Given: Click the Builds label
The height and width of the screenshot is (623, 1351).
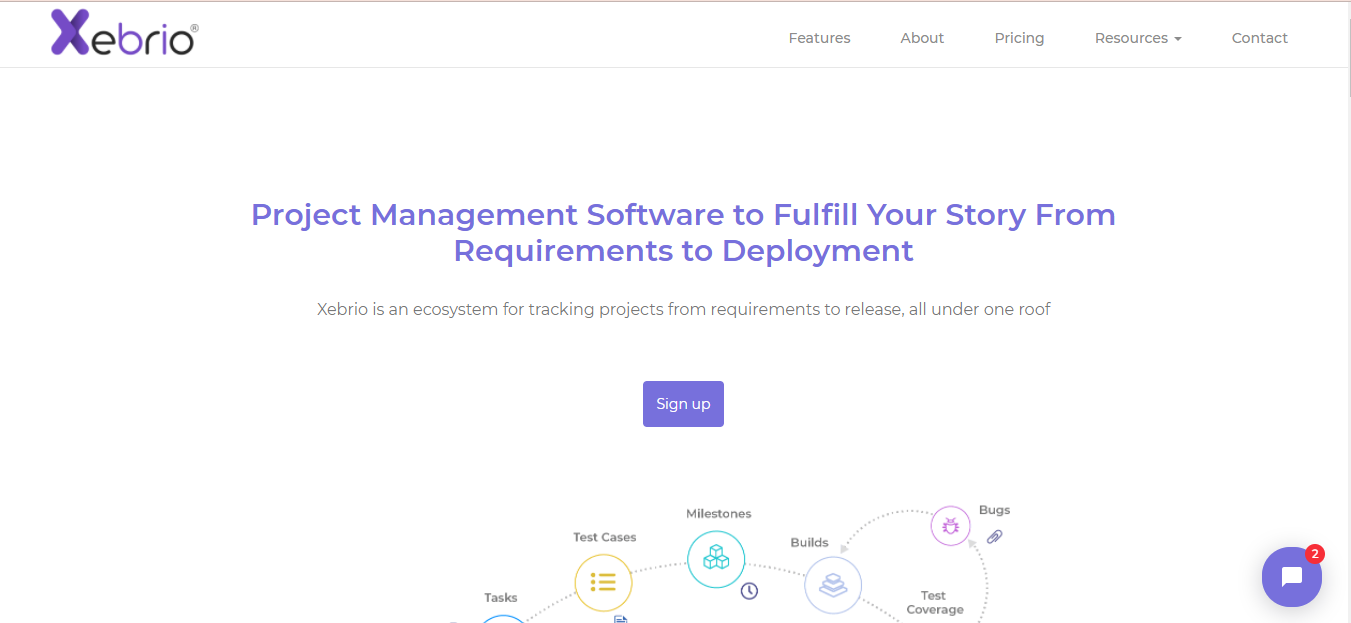Looking at the screenshot, I should click(x=809, y=542).
